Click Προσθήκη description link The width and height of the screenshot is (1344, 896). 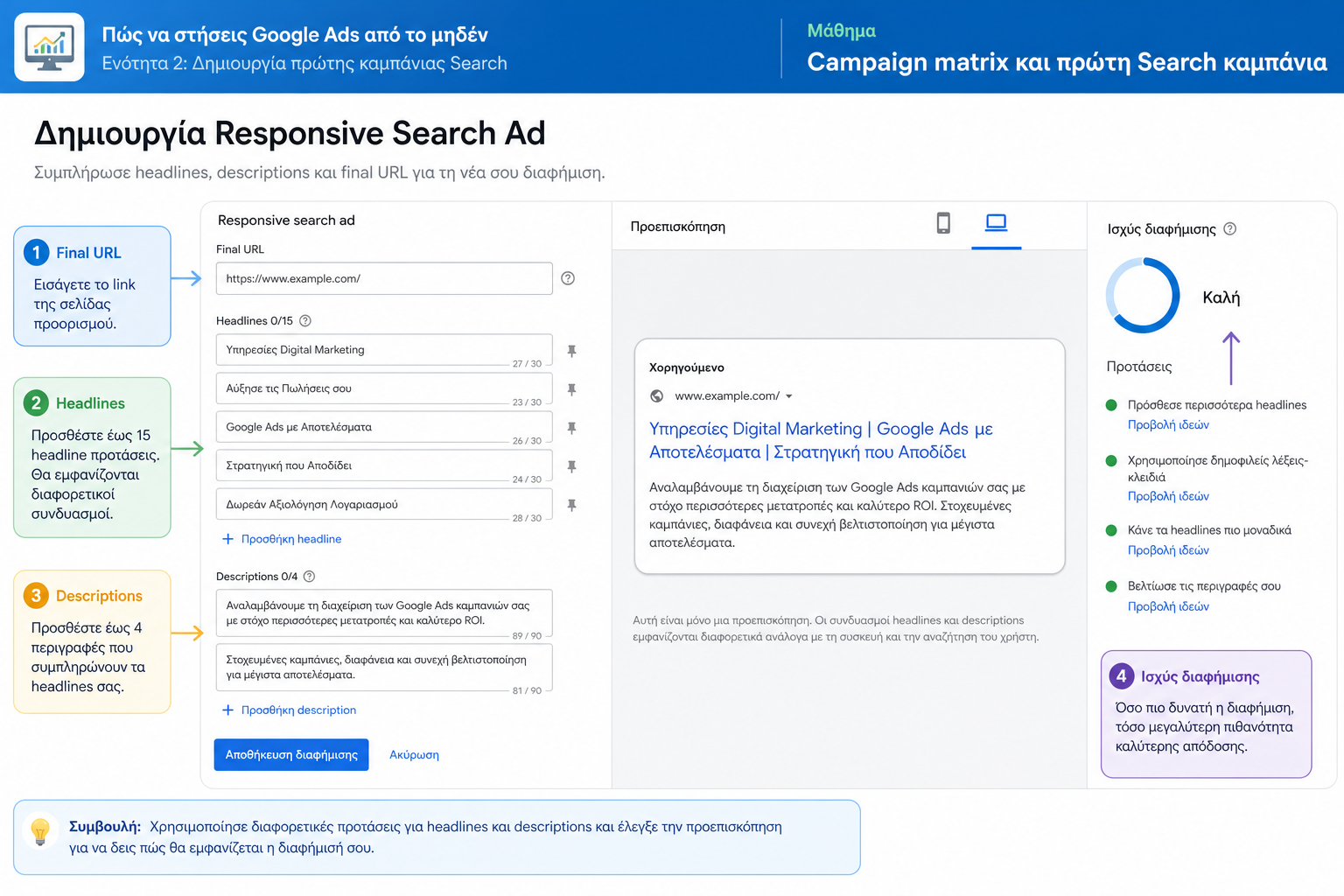click(x=298, y=710)
